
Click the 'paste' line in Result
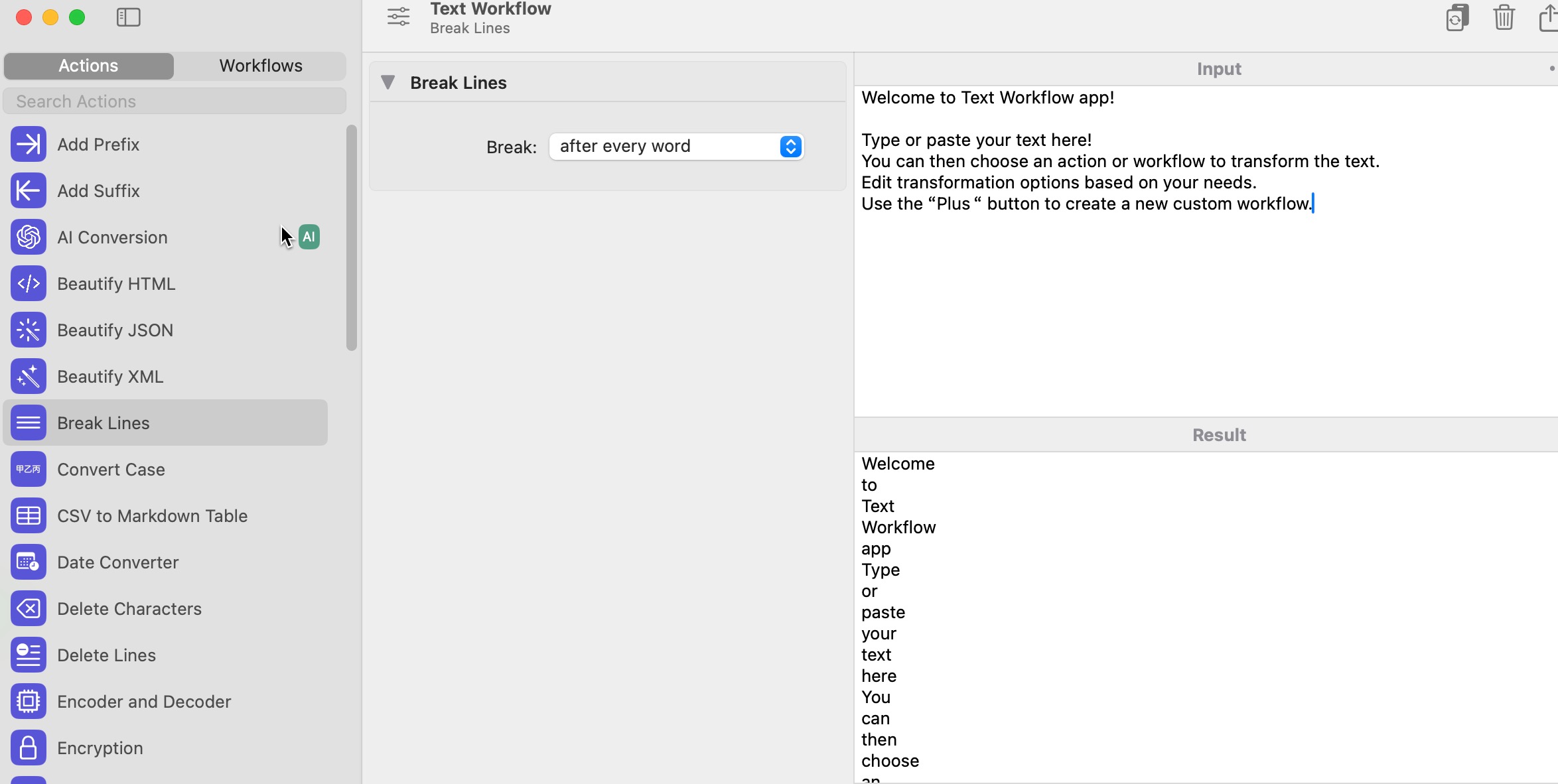coord(883,612)
